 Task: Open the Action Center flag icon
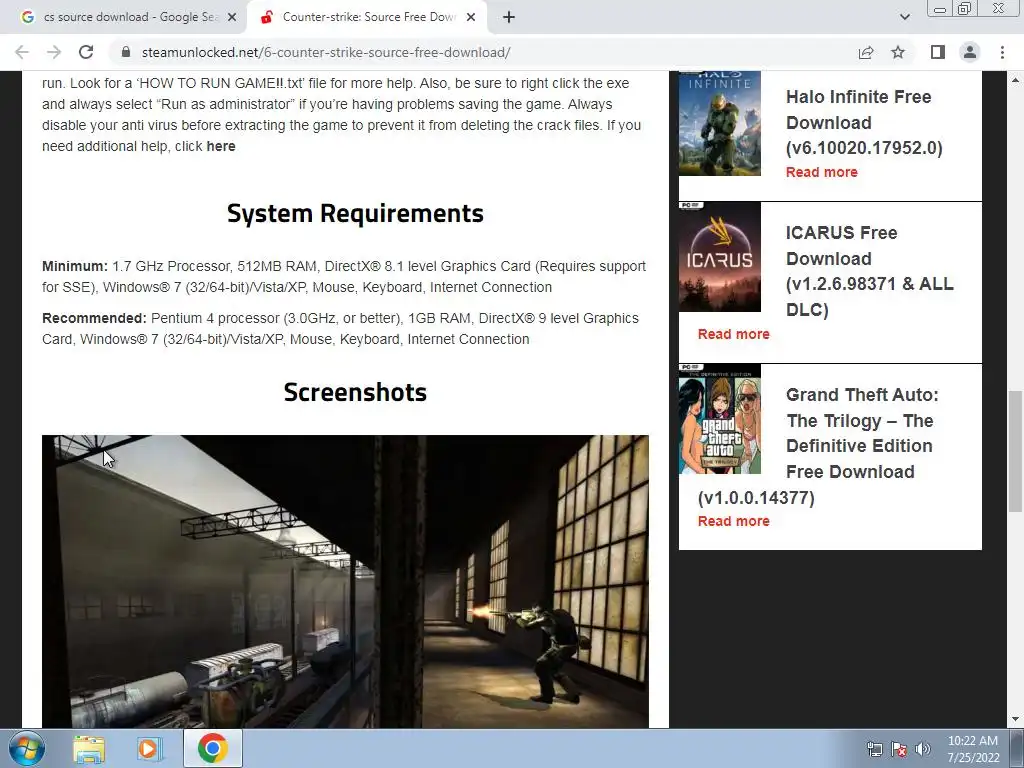[899, 750]
